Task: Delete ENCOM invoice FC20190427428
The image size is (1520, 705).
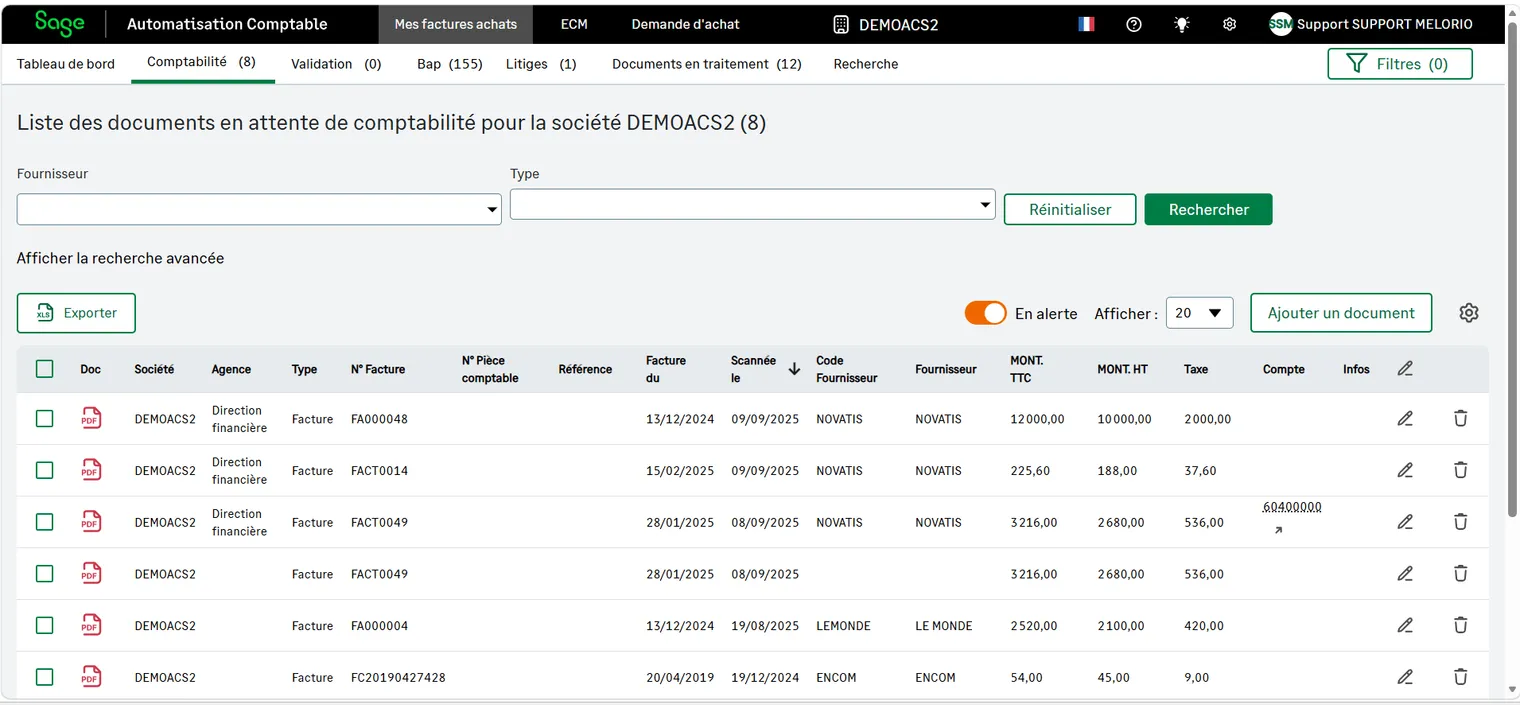Action: tap(1460, 677)
